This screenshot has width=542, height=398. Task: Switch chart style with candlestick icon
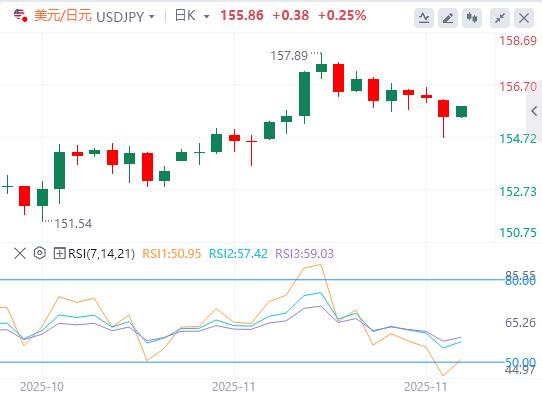click(472, 18)
